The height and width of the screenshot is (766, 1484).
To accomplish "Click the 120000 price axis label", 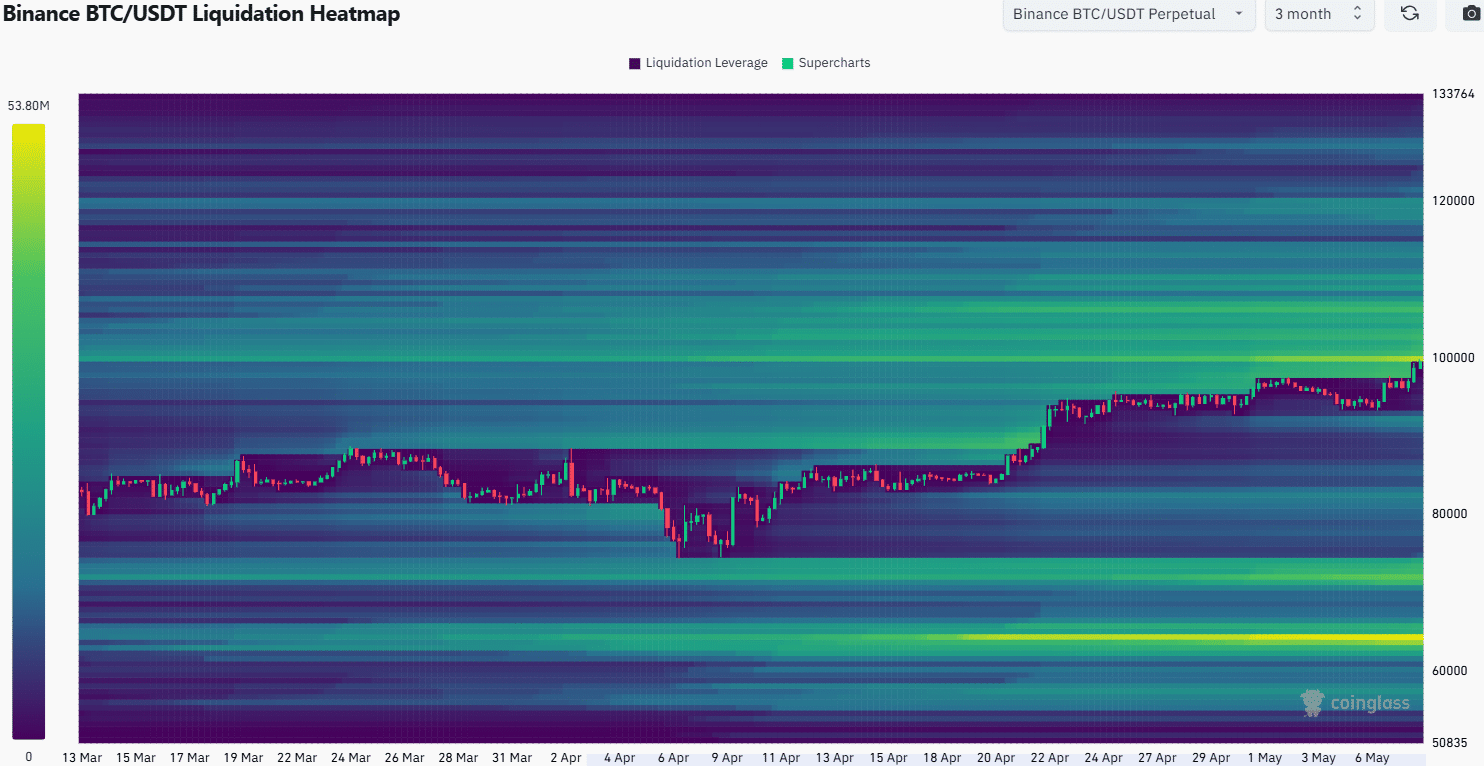I will 1453,201.
